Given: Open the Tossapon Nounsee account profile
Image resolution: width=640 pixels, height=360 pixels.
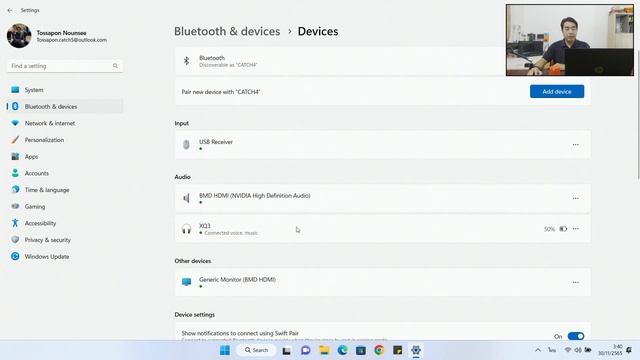Looking at the screenshot, I should coord(57,36).
